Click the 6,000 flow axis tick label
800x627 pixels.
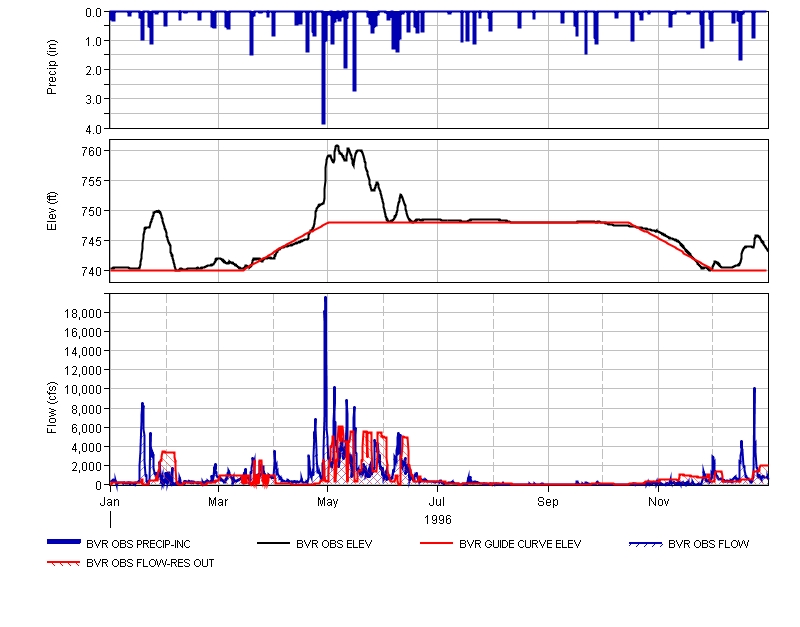pos(86,428)
